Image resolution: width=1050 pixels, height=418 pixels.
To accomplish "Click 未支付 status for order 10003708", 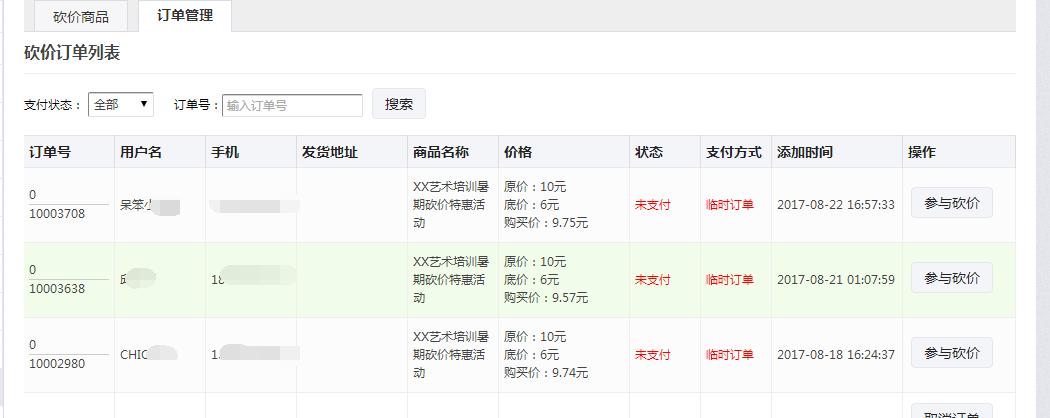I will click(652, 205).
